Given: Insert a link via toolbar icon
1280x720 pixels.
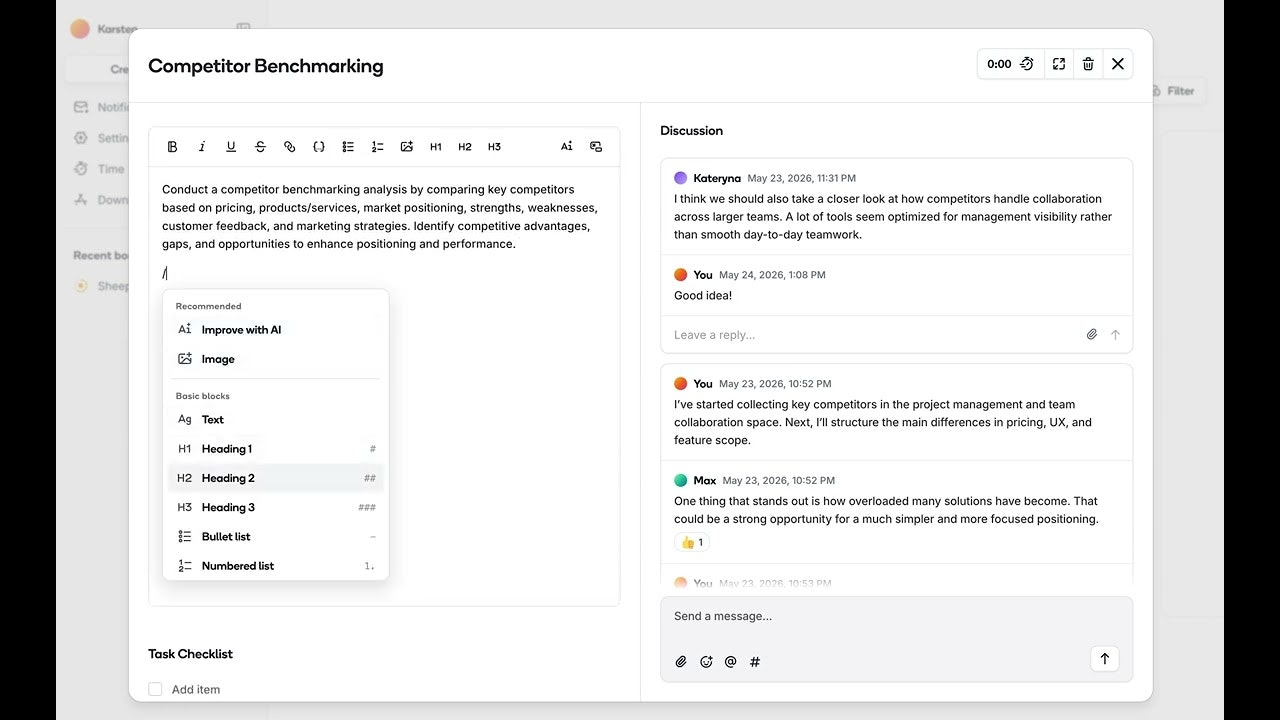Looking at the screenshot, I should click(289, 147).
